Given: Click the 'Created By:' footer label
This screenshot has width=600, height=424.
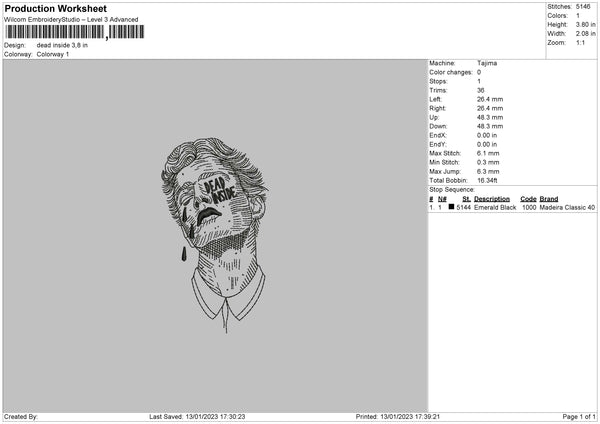Looking at the screenshot, I should click(21, 417).
